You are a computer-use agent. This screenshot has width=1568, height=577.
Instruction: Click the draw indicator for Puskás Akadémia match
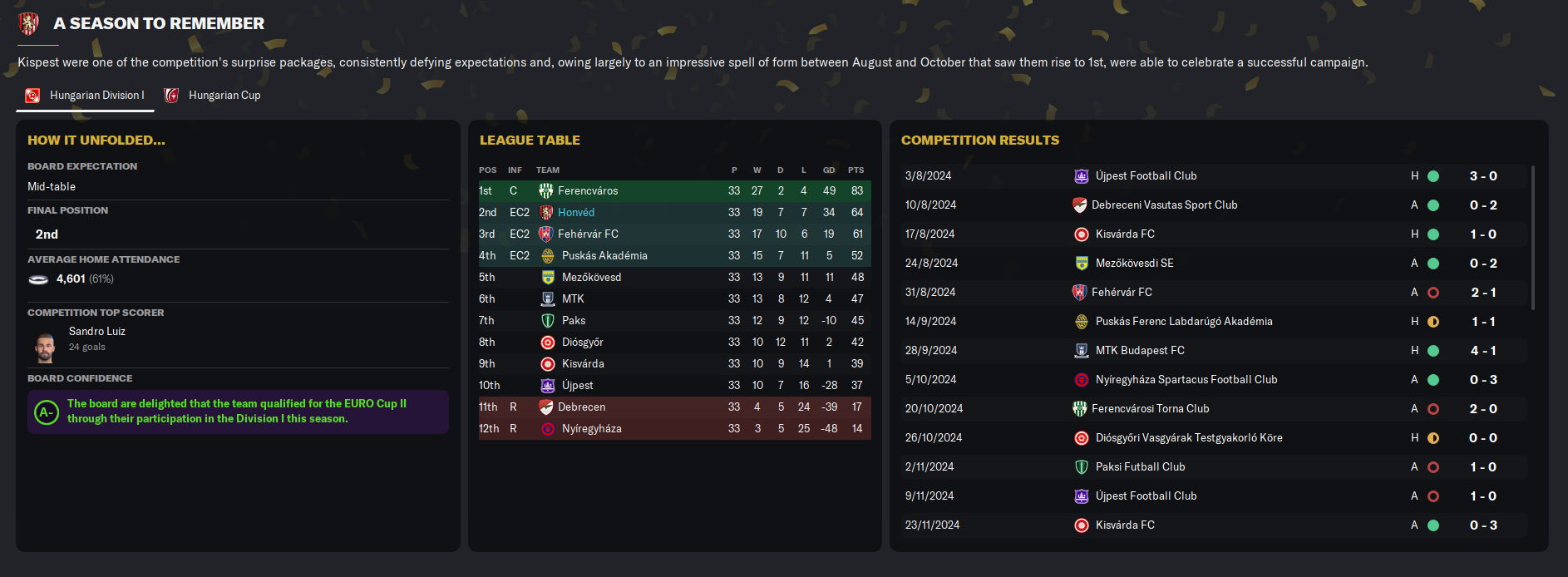click(x=1433, y=322)
